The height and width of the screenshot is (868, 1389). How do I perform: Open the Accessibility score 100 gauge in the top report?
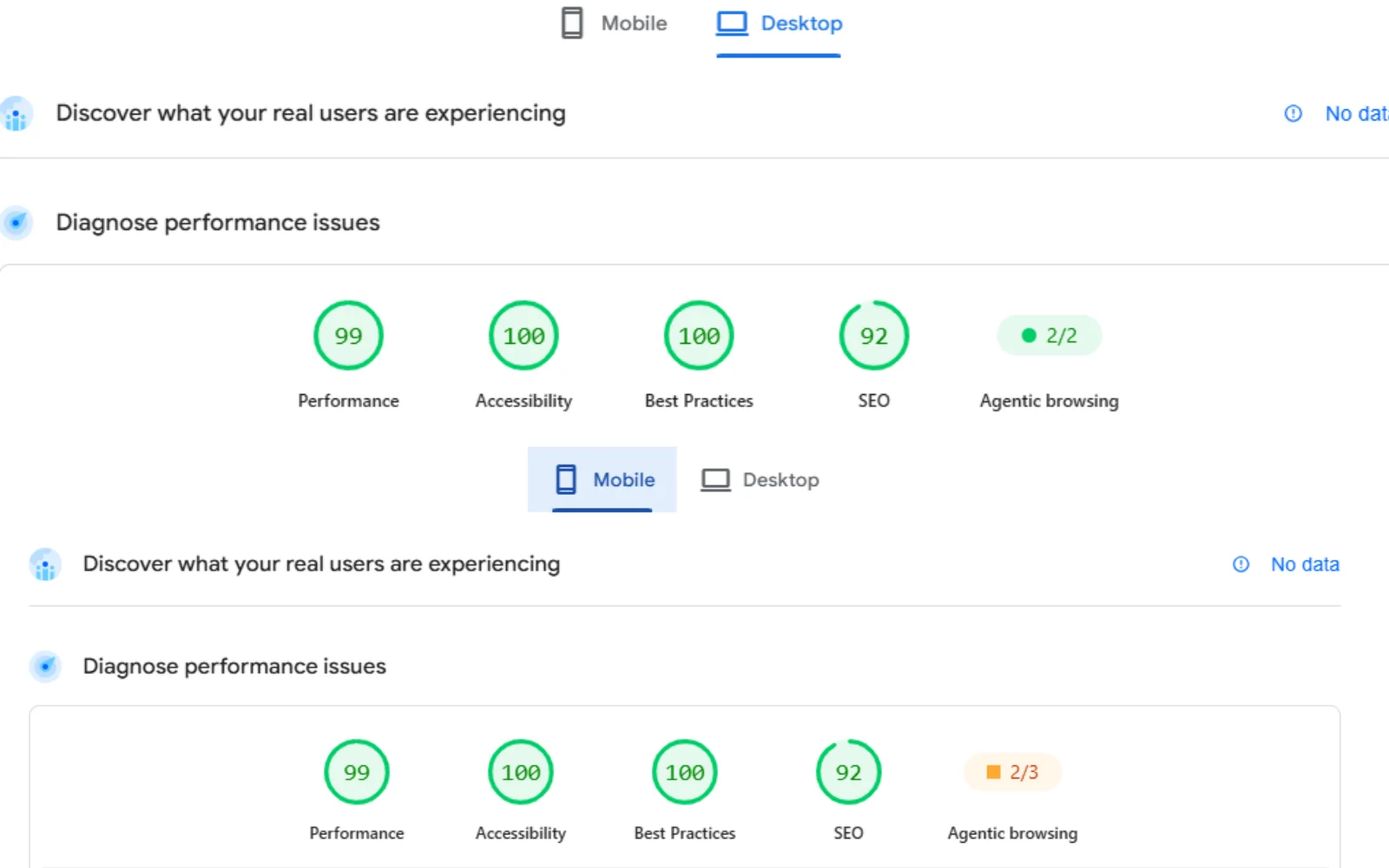[x=523, y=335]
